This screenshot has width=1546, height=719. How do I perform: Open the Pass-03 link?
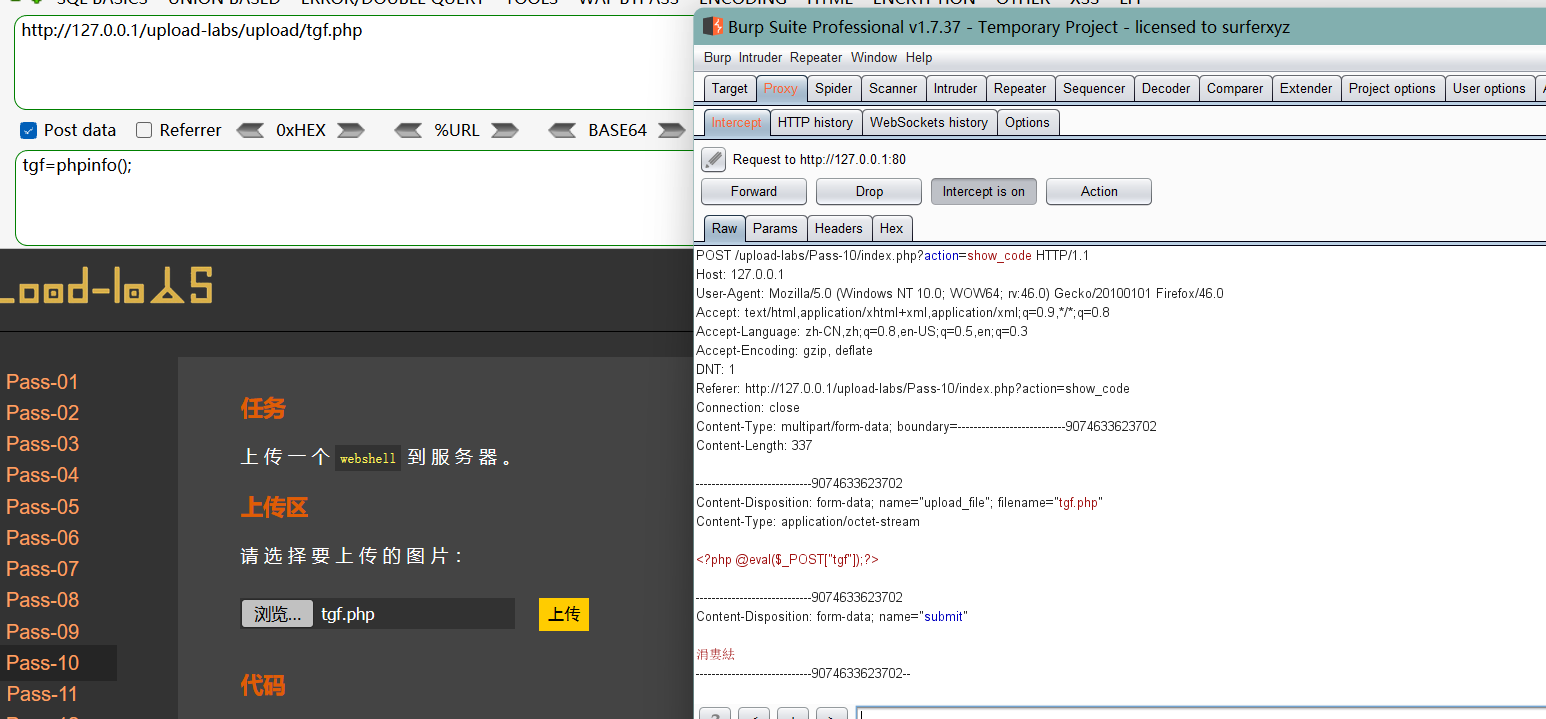(x=42, y=444)
